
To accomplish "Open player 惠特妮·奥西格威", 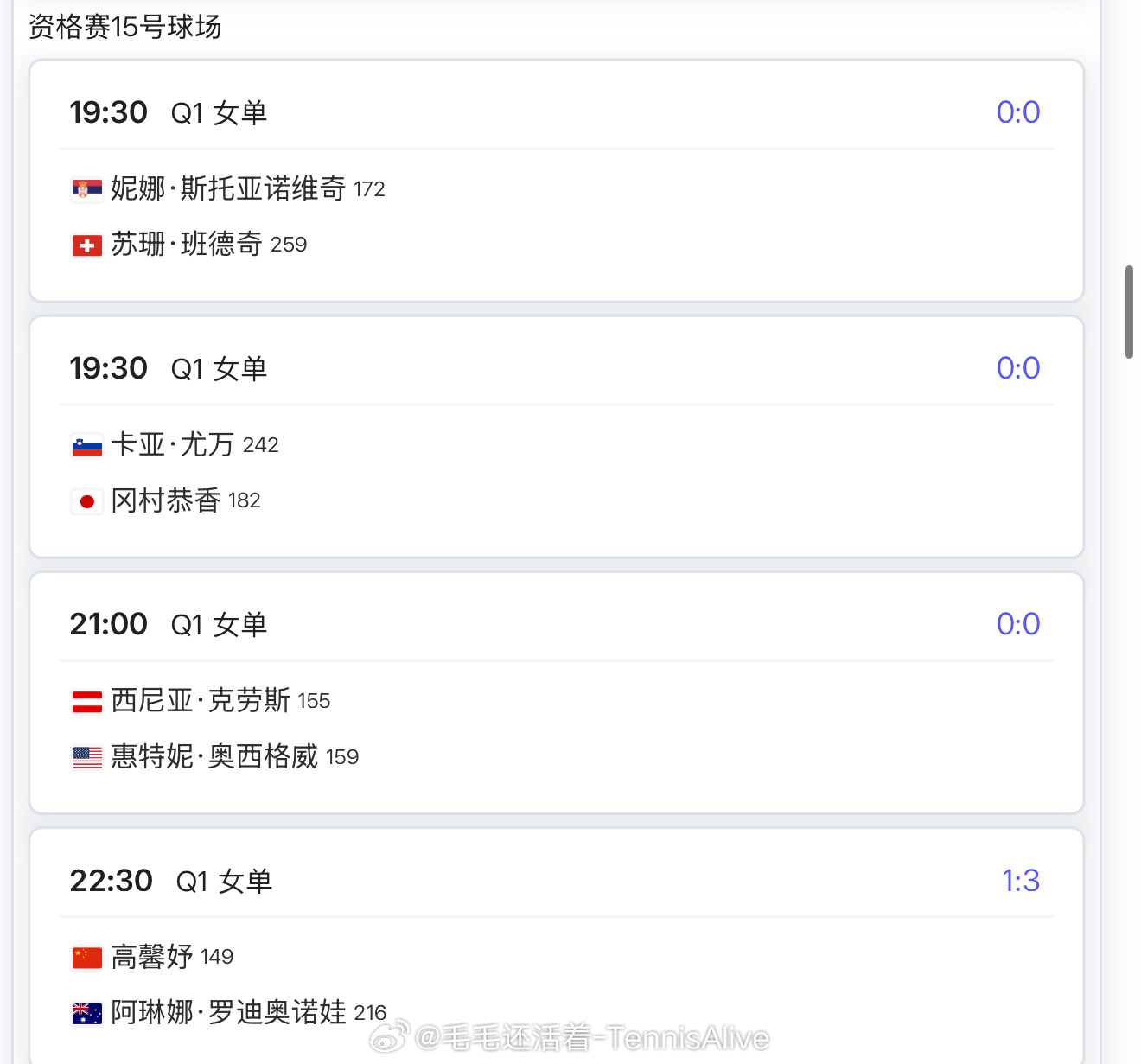I will pyautogui.click(x=214, y=756).
